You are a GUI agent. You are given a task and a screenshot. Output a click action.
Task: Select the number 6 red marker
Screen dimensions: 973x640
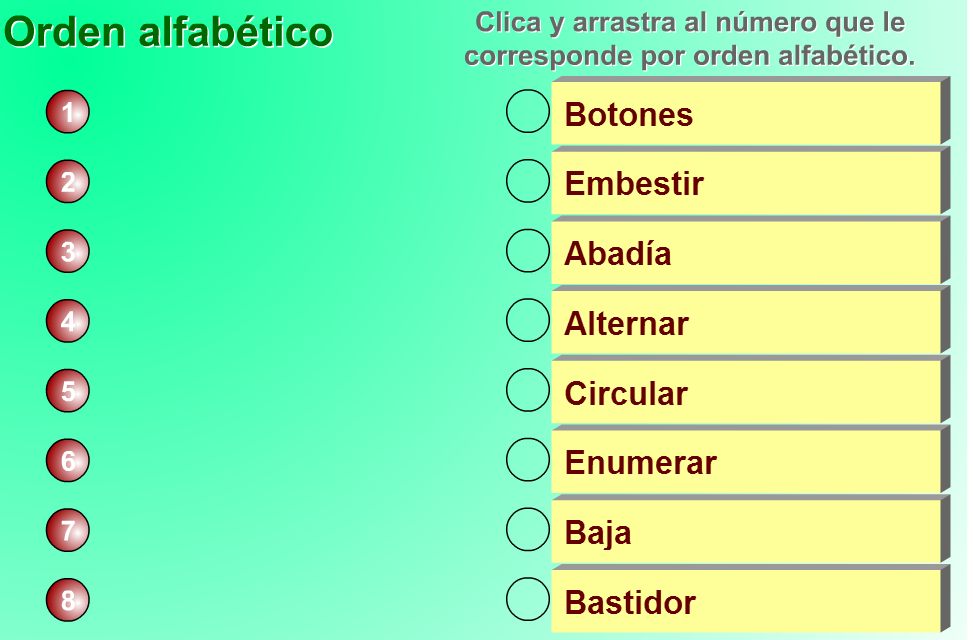point(66,461)
